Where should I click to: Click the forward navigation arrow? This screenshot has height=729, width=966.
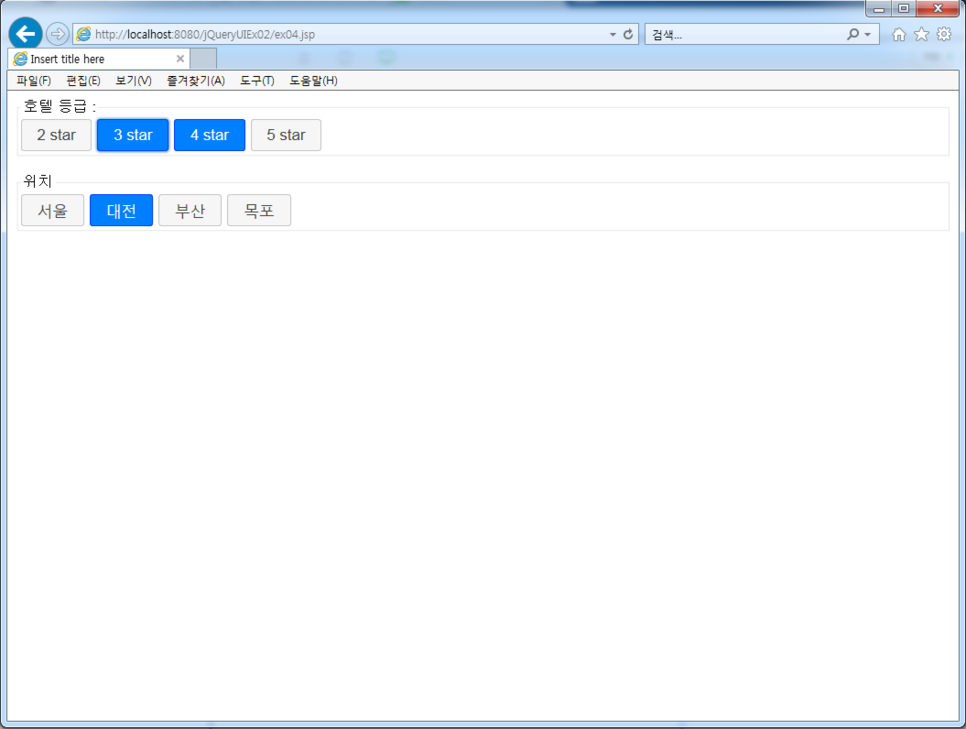coord(57,34)
